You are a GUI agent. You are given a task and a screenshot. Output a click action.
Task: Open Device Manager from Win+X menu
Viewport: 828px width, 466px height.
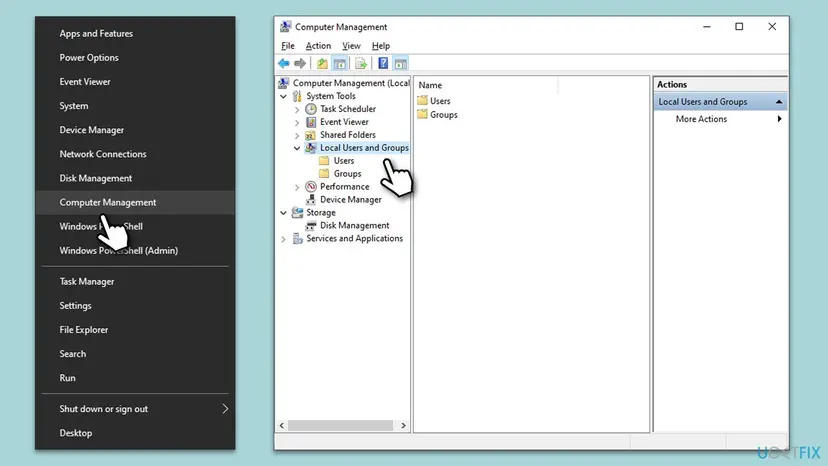[x=135, y=130]
